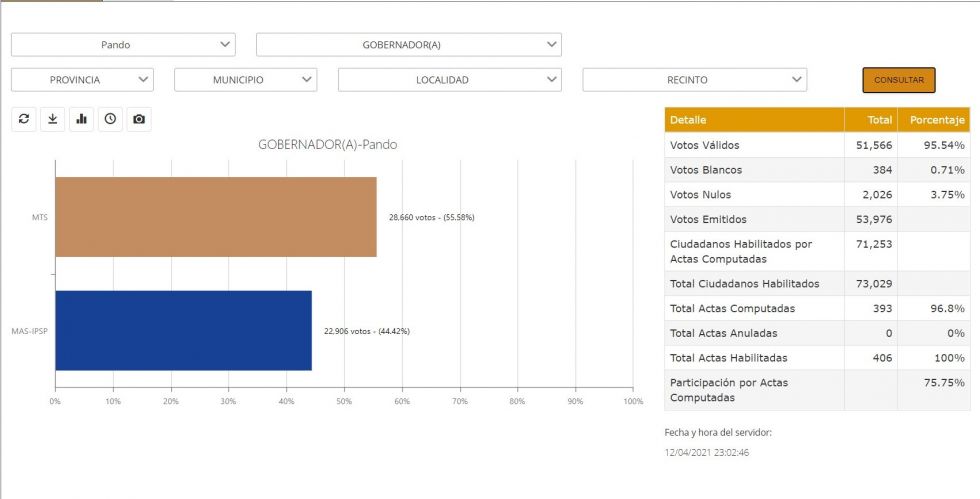The width and height of the screenshot is (980, 499).
Task: Click Total Ciudadanos Habilitados row label
Action: coord(744,284)
